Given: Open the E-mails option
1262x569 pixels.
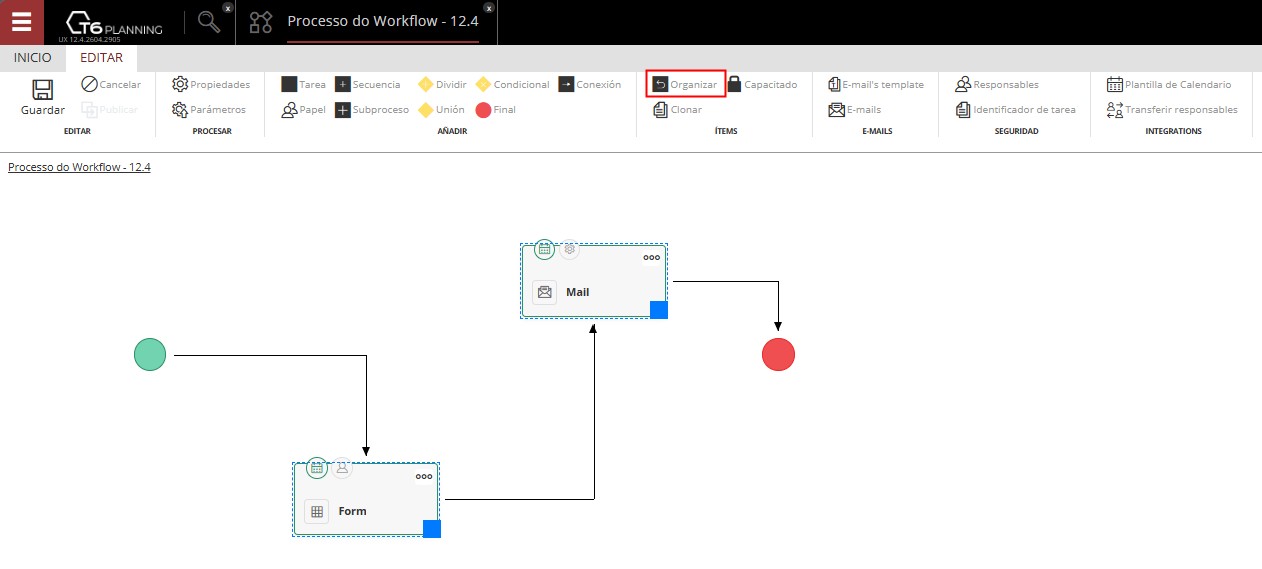Looking at the screenshot, I should point(855,110).
